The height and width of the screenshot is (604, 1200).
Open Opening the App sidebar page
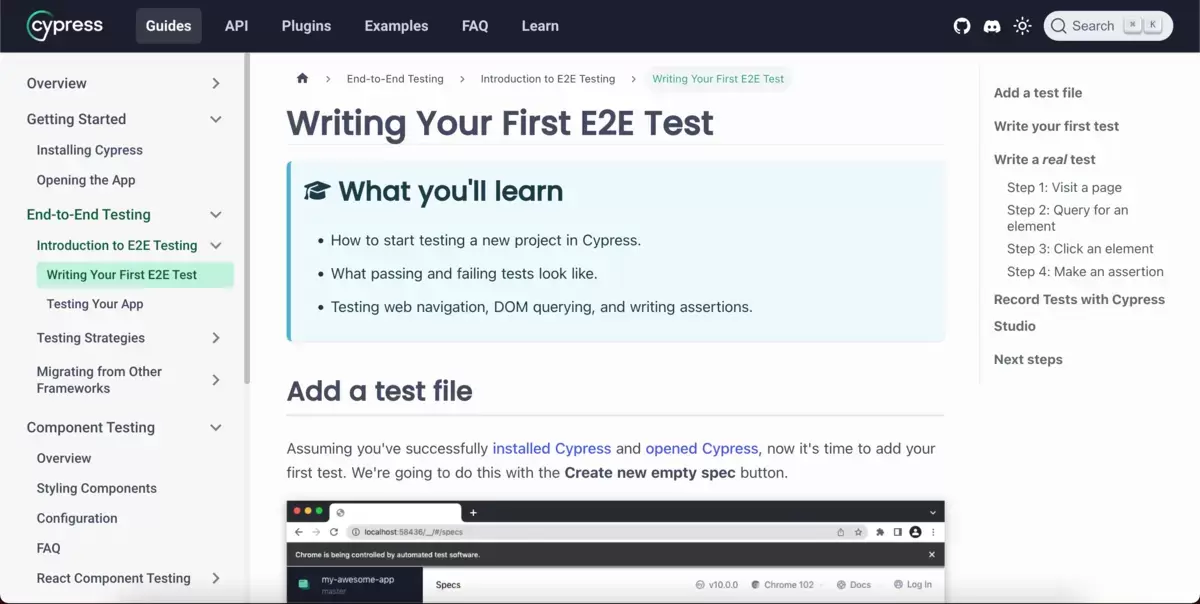tap(86, 180)
